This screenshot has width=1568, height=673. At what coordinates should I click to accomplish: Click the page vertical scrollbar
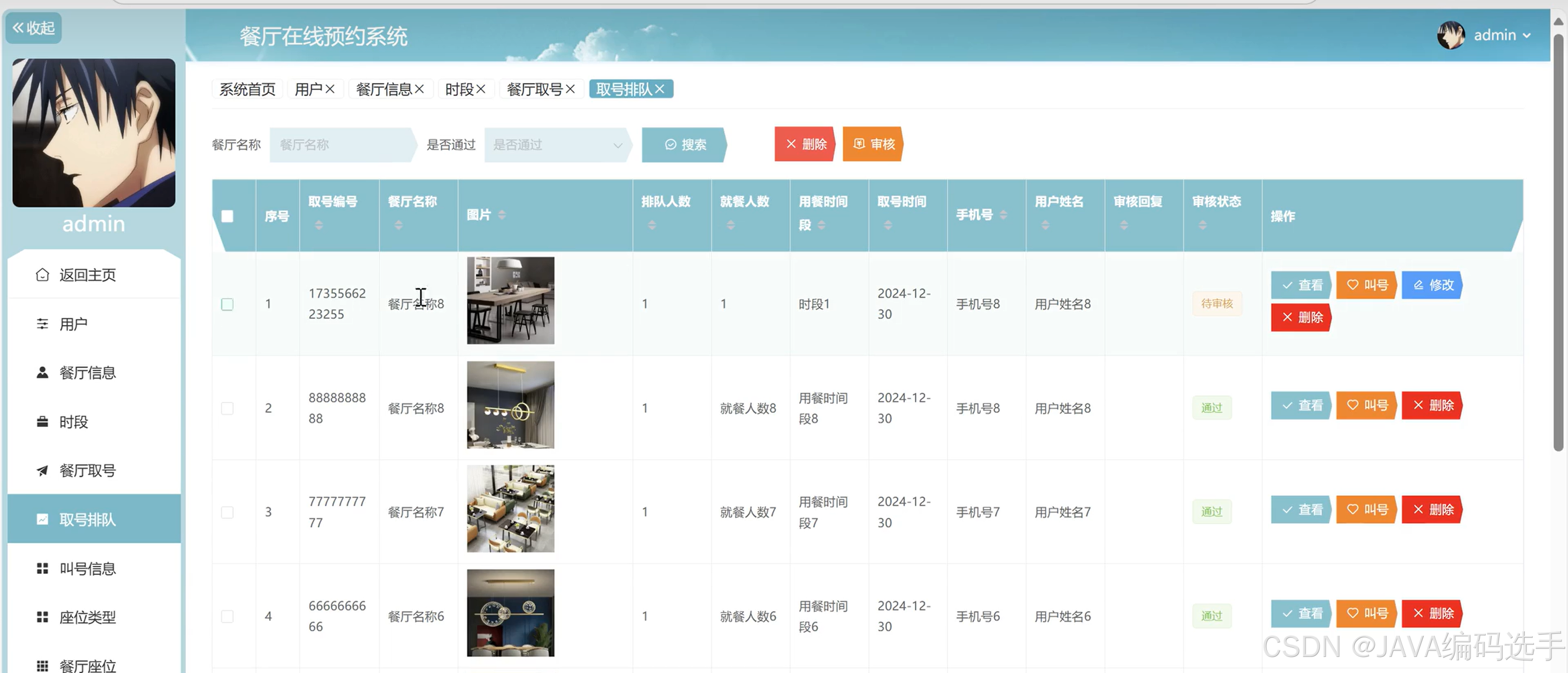1558,242
